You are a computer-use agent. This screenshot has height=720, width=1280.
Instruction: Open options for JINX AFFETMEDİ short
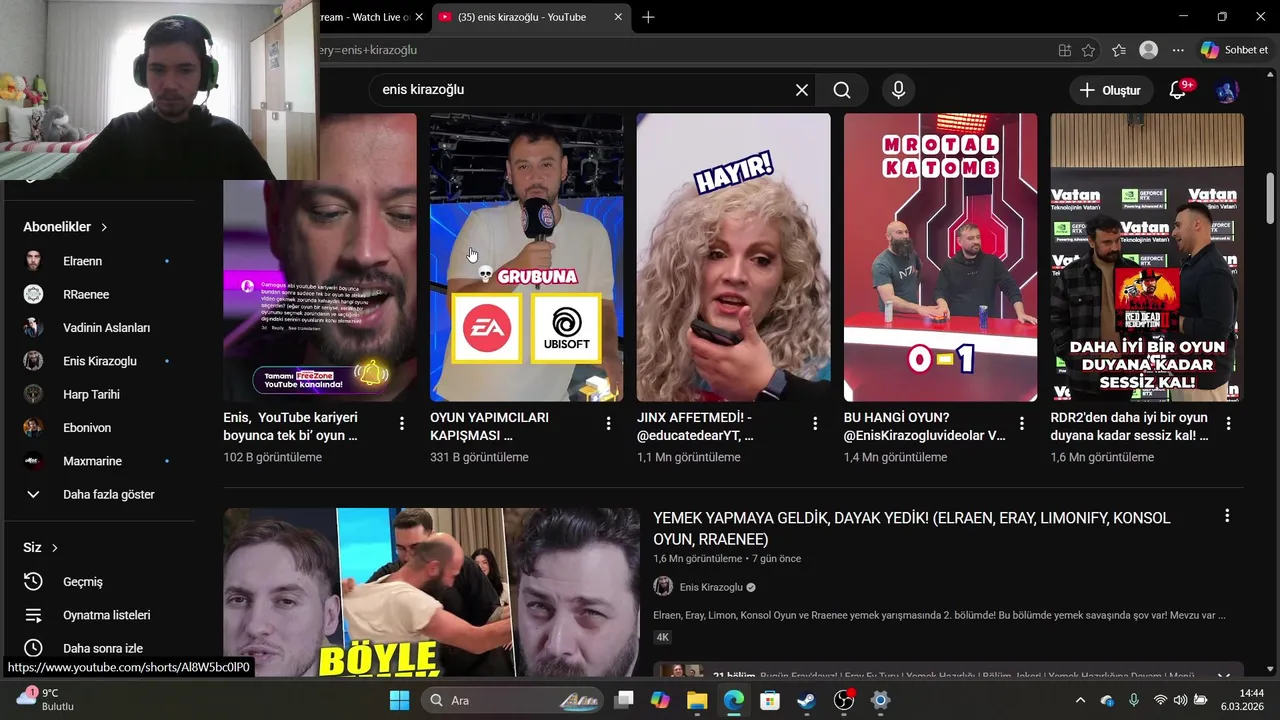pos(815,424)
